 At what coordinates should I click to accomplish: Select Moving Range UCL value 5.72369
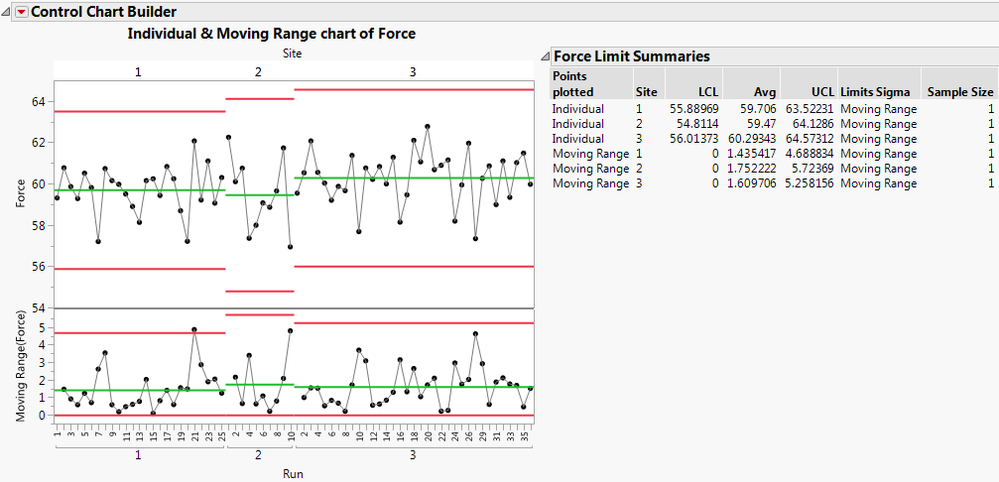[x=812, y=169]
